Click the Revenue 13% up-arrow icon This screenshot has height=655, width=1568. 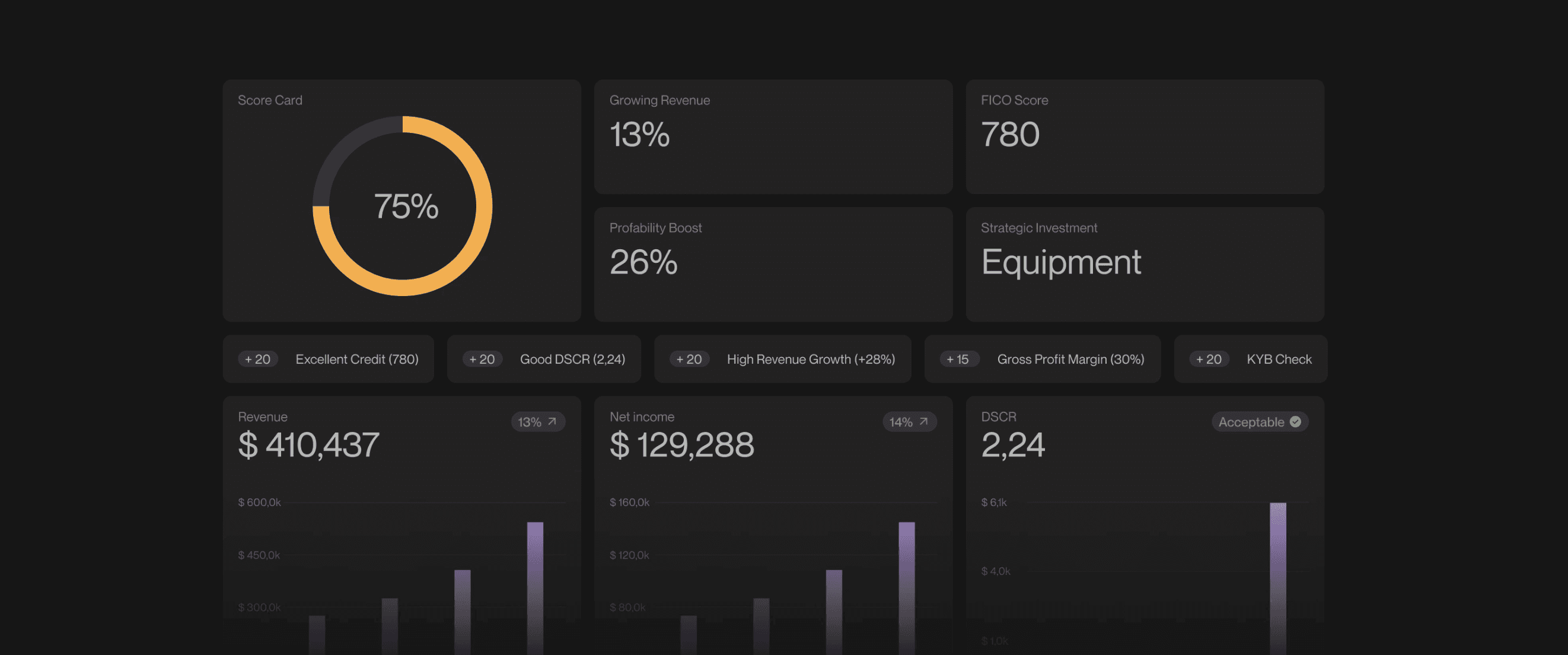(x=552, y=421)
